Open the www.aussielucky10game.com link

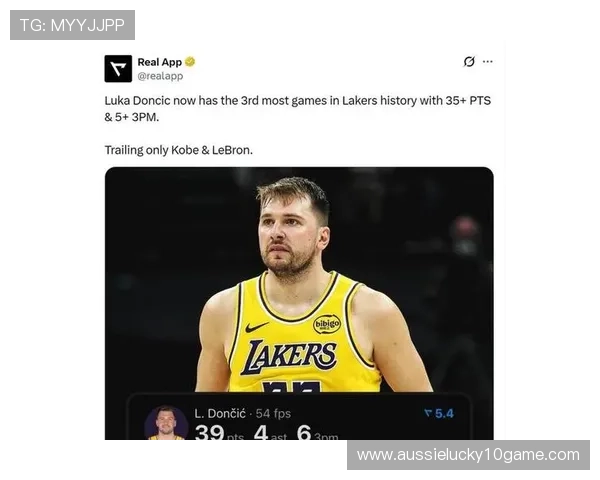(x=468, y=455)
